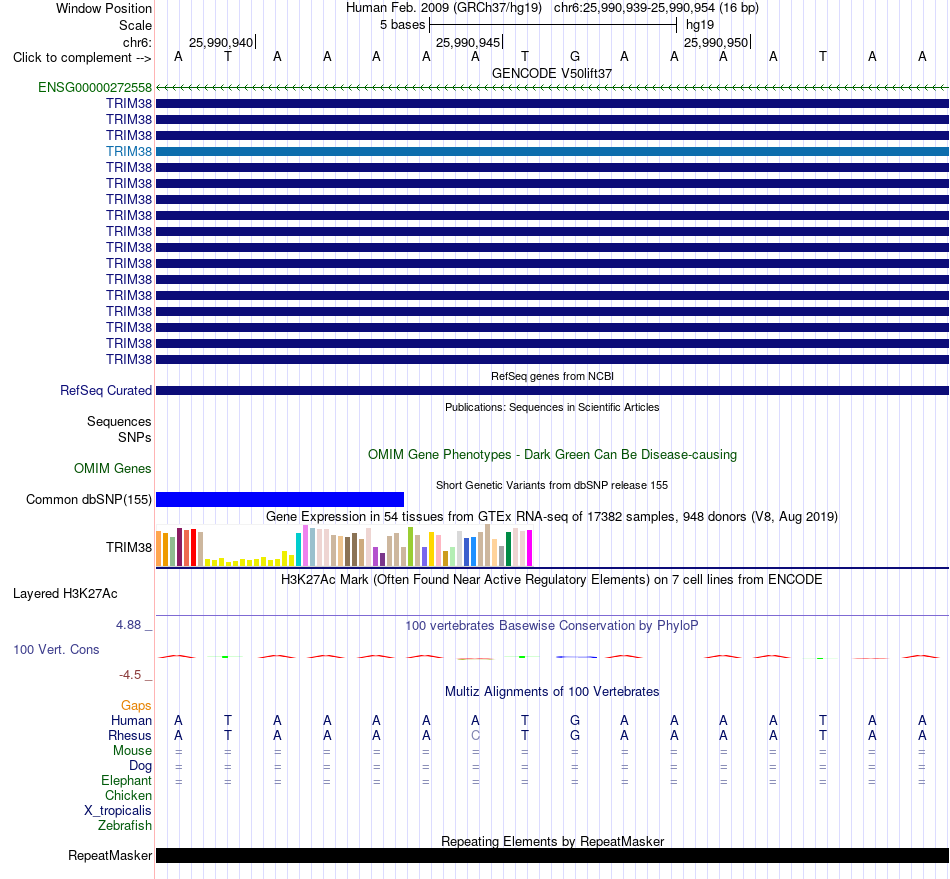Screen dimensions: 950x879
Task: Click the G base in Human row
Action: click(x=575, y=720)
